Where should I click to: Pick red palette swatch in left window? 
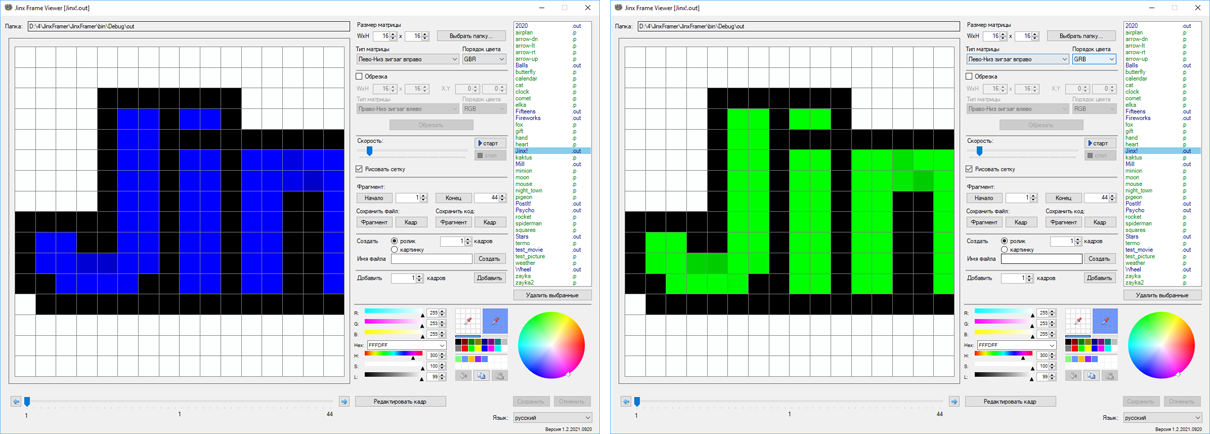(467, 349)
